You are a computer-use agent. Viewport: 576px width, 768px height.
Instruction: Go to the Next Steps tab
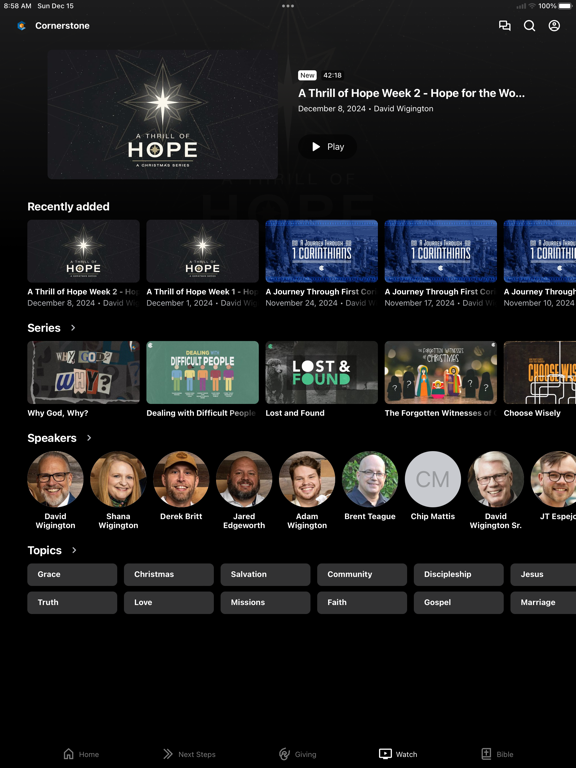[189, 754]
